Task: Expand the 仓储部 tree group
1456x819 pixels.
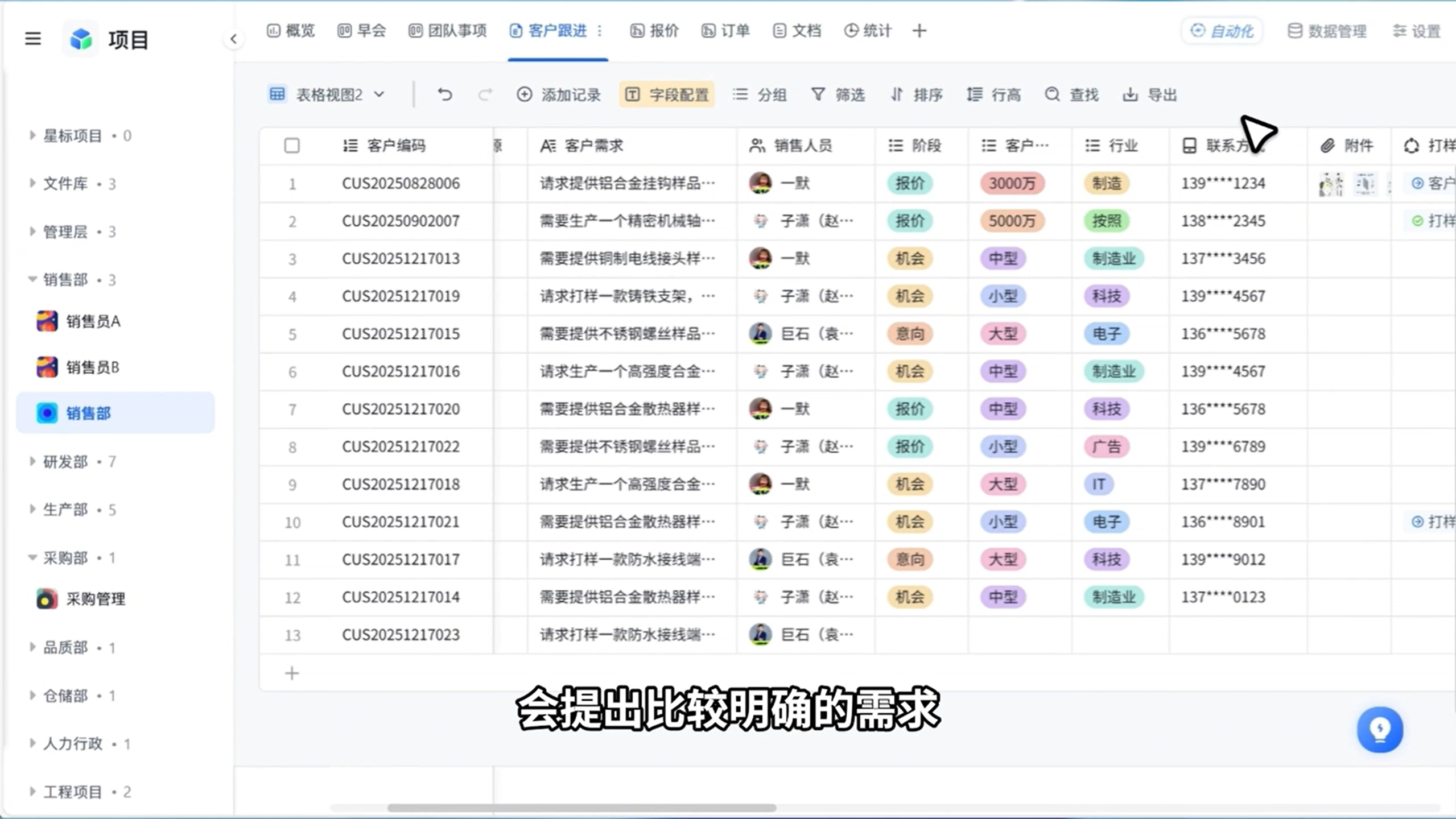Action: point(32,695)
